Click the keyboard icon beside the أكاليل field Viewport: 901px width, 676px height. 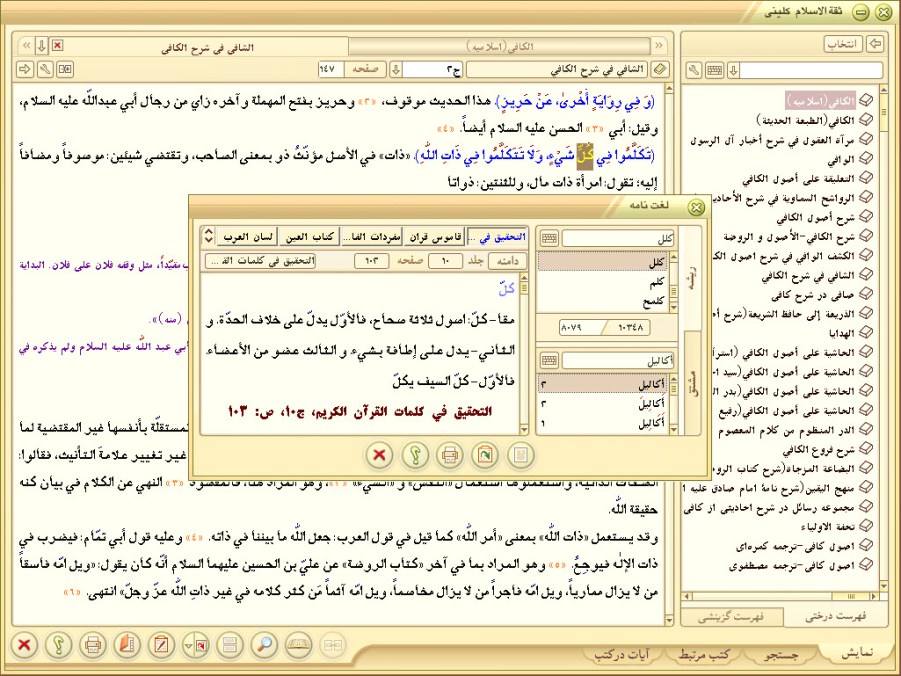click(549, 360)
